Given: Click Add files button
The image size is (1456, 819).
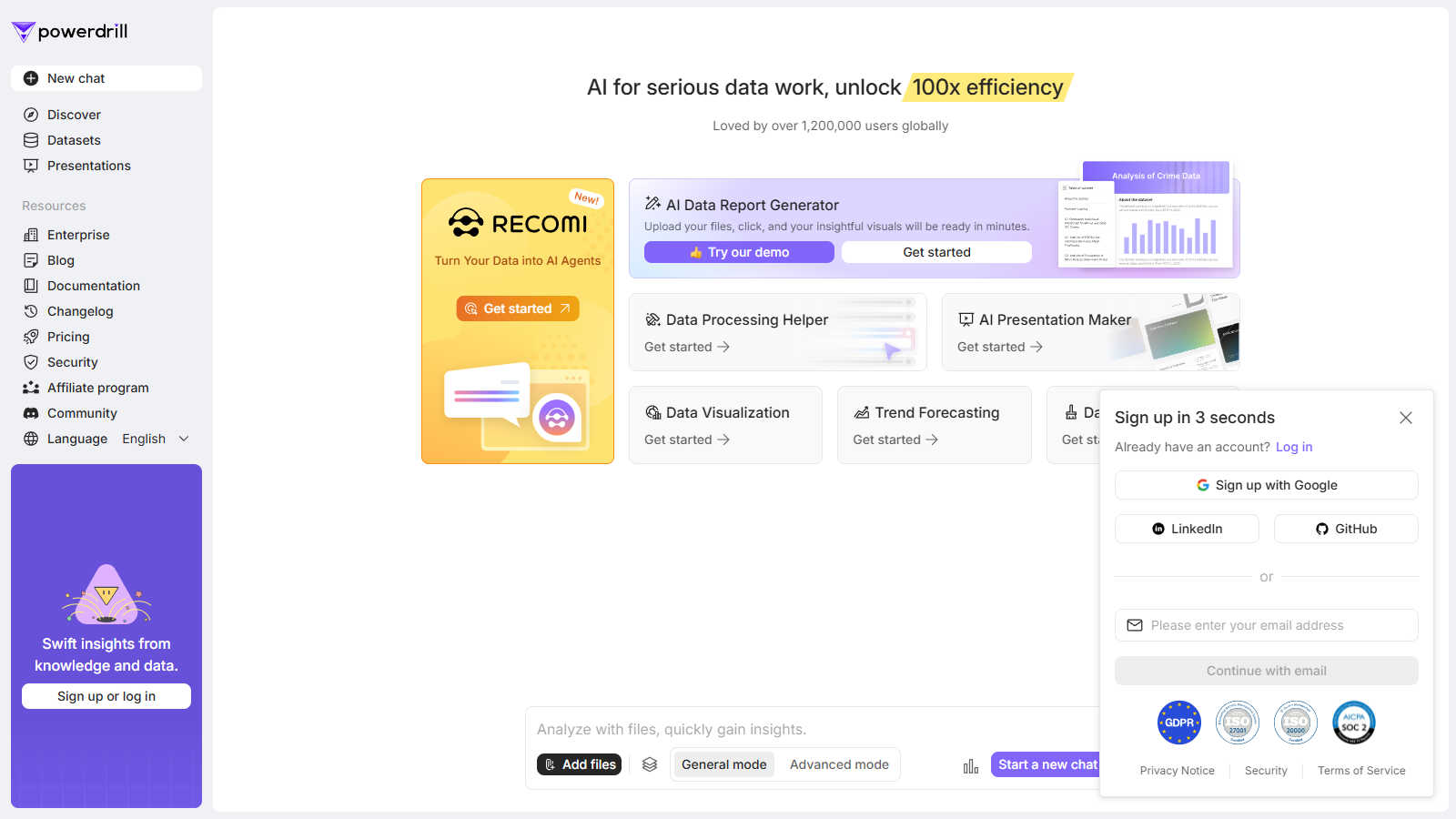Looking at the screenshot, I should tap(579, 764).
